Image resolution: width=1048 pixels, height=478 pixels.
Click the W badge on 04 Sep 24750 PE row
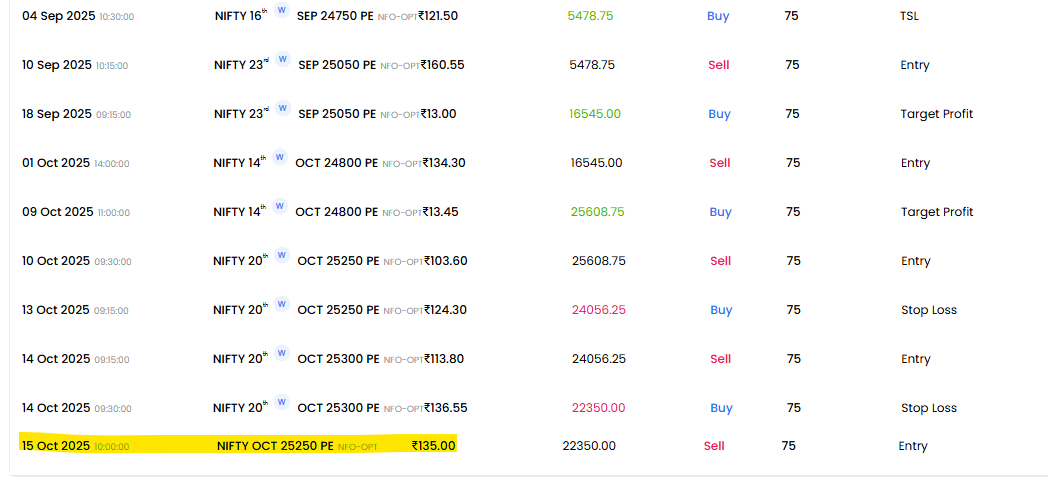click(x=283, y=11)
